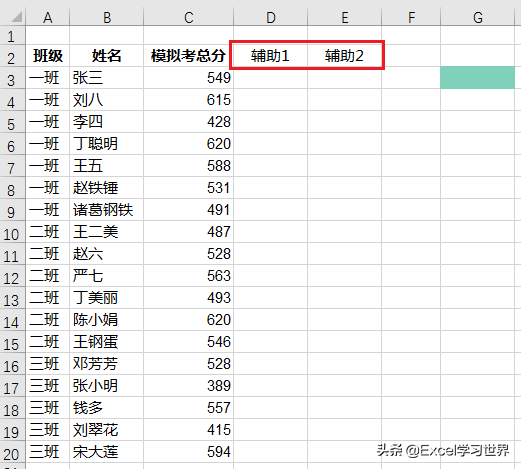Click the score 528 in 邓芳芳's row
Image resolution: width=521 pixels, height=469 pixels.
[x=189, y=364]
